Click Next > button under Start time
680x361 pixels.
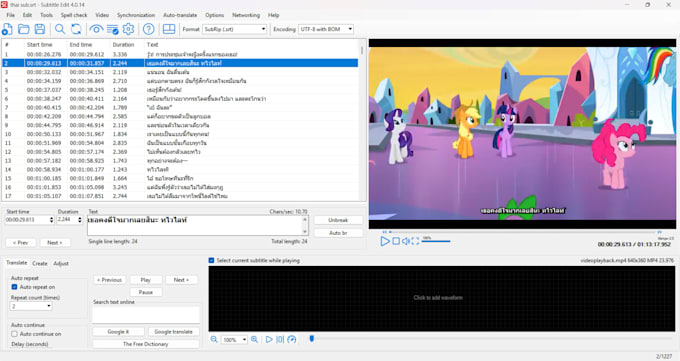(55, 243)
